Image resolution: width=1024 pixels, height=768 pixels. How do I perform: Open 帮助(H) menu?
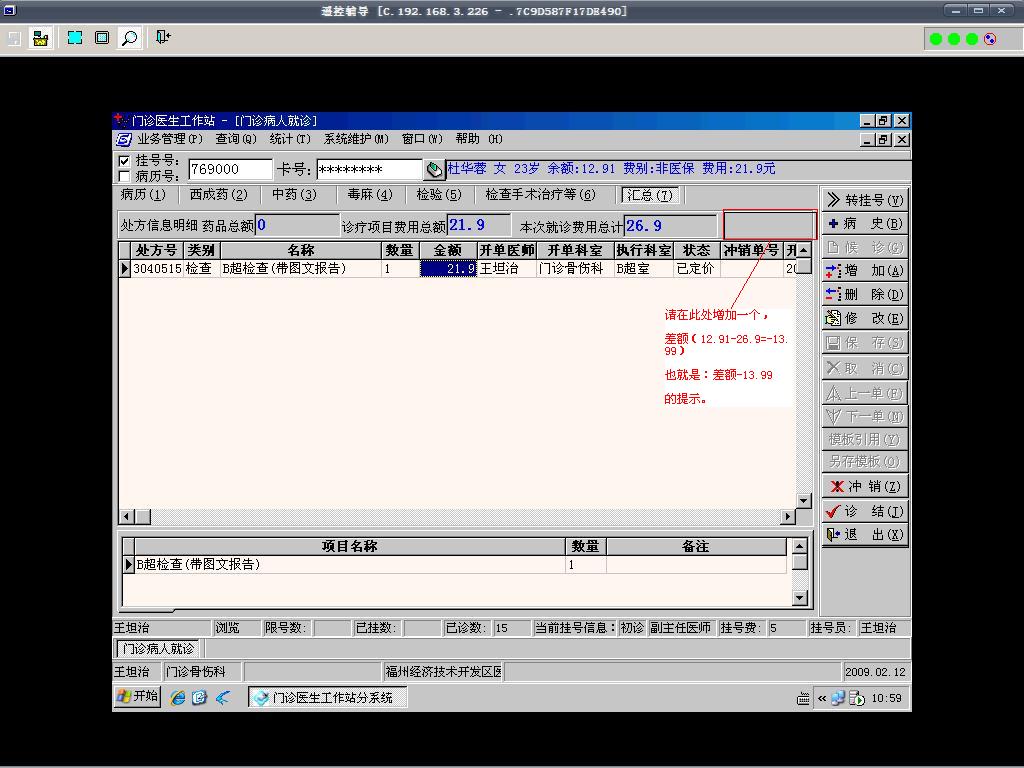point(479,139)
